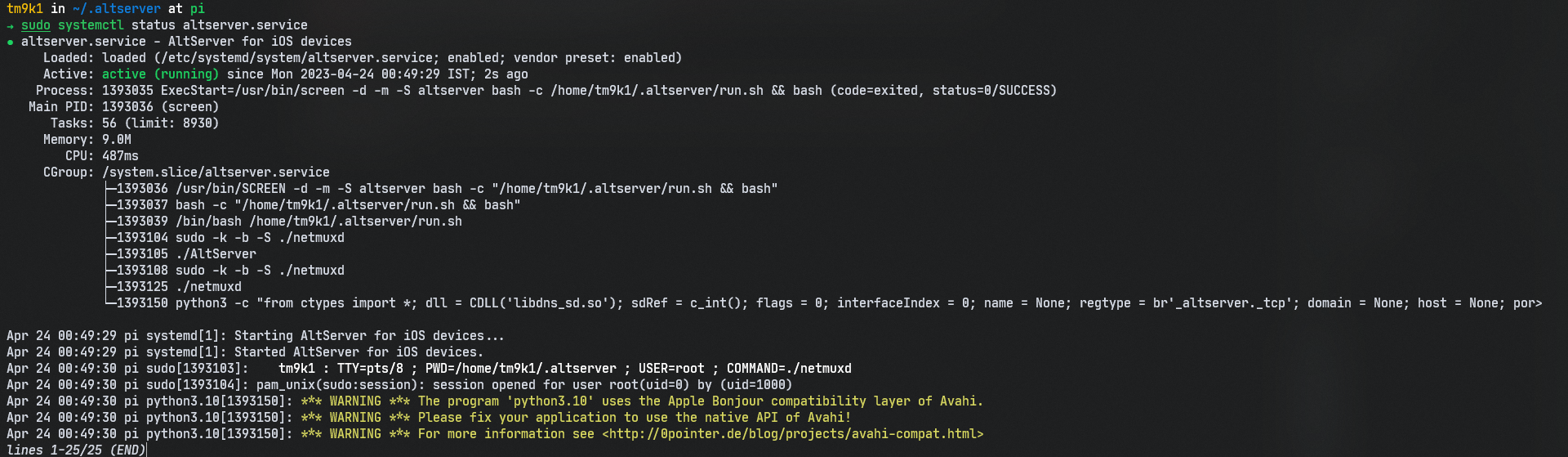Screen dimensions: 1568x457
Task: Click the 'Memory: 9.0M' line
Action: [87, 140]
